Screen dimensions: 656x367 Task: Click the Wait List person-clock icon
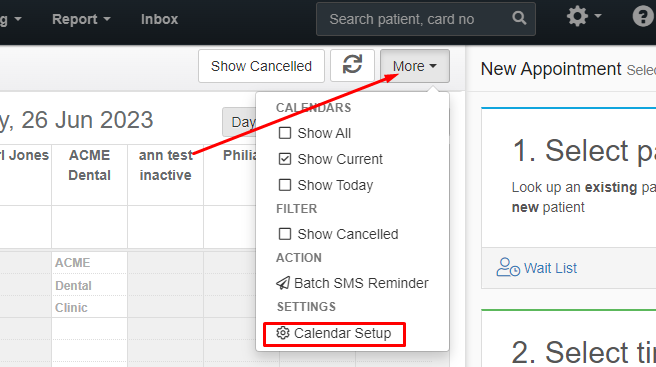[x=508, y=267]
